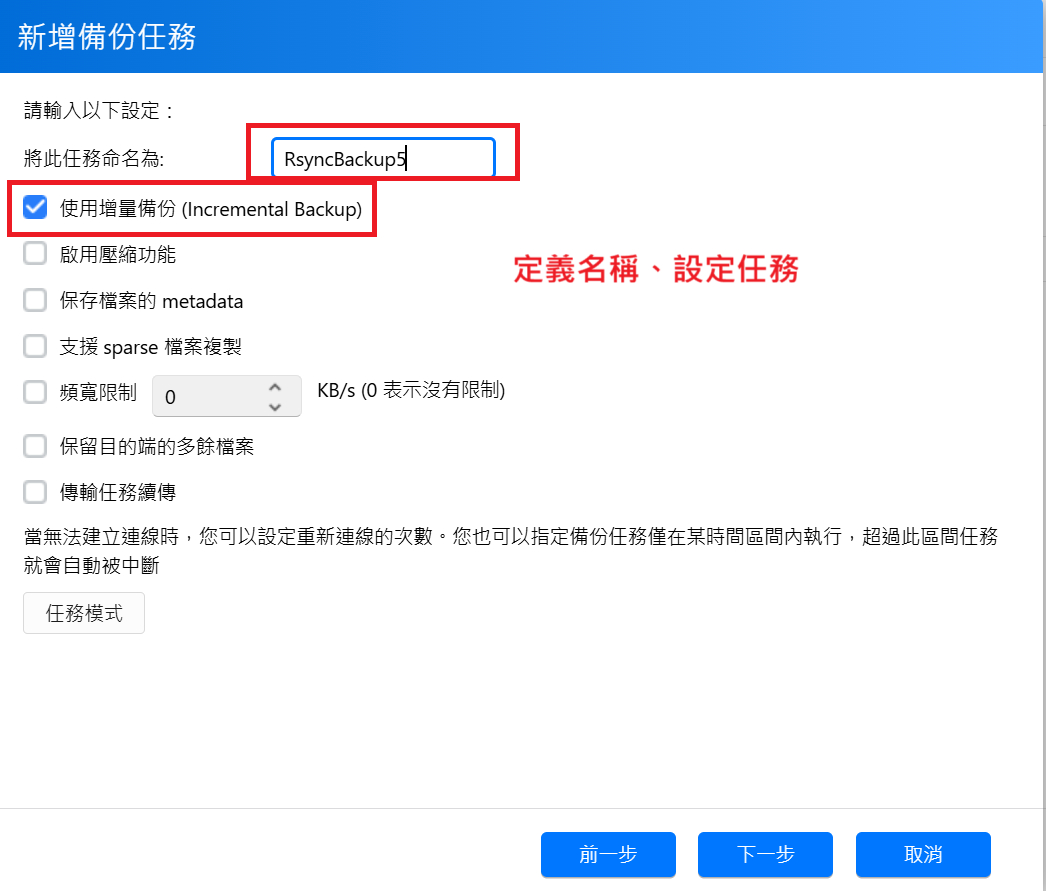Proceed with 下一步 button
This screenshot has height=891, width=1046.
tap(765, 854)
